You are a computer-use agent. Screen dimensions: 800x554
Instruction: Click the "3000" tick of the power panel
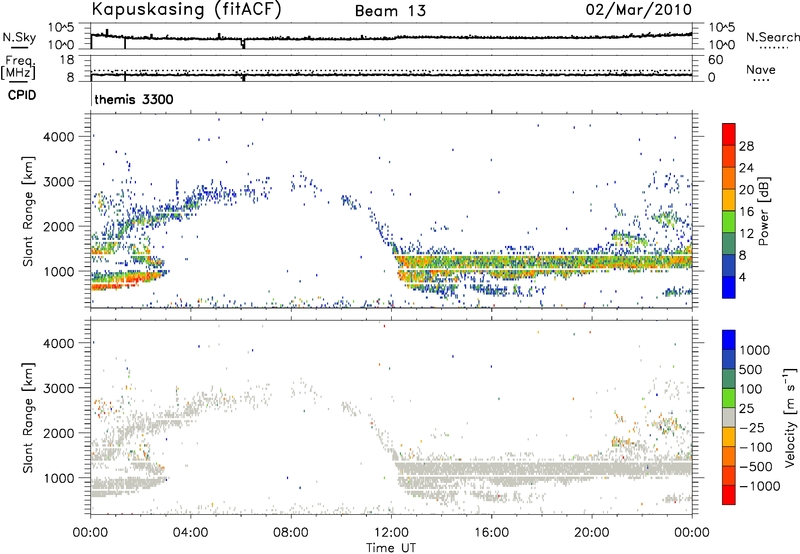[x=58, y=182]
